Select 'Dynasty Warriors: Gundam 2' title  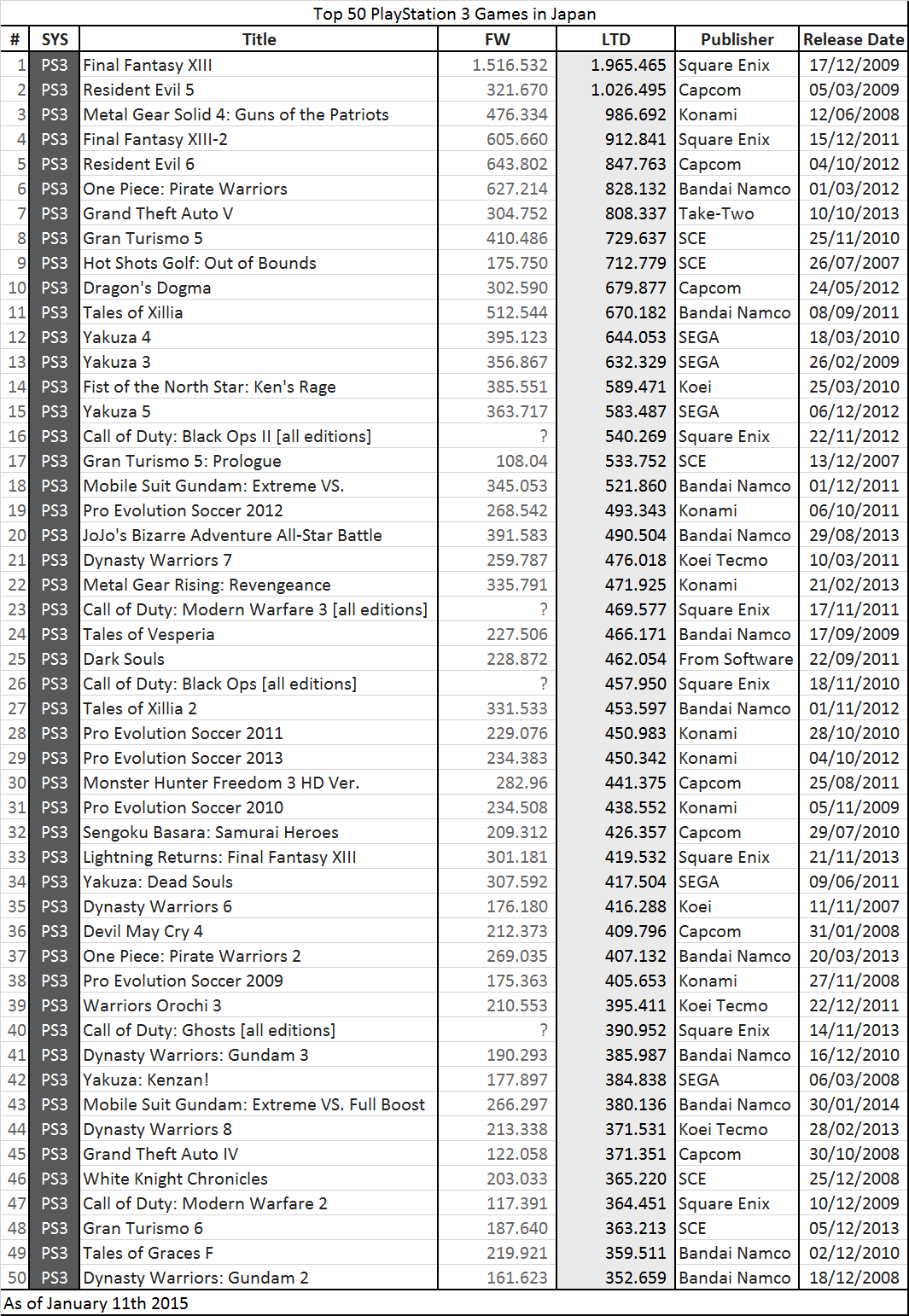click(259, 1278)
